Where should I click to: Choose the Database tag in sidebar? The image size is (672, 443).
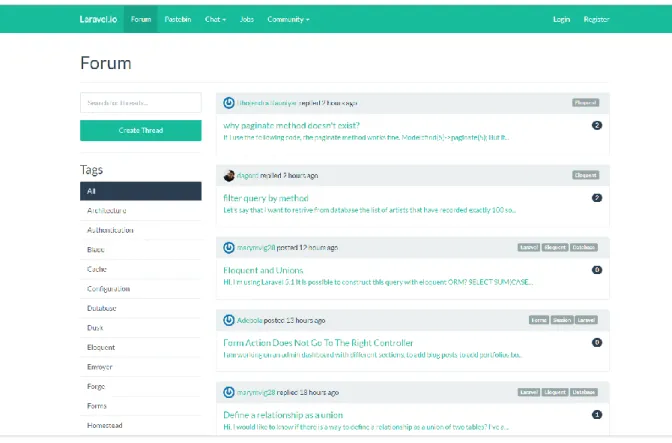tap(141, 308)
